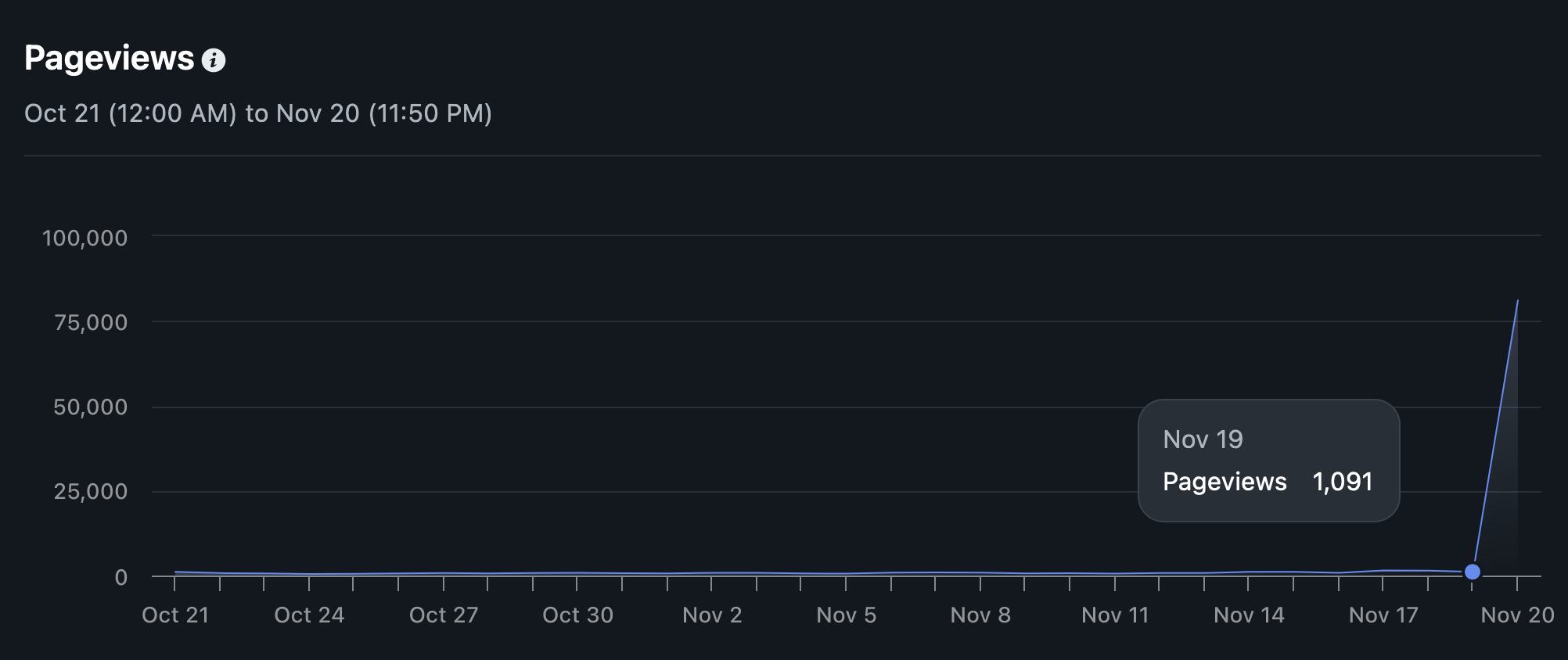
Task: Select the Nov 5 axis label
Action: point(847,615)
